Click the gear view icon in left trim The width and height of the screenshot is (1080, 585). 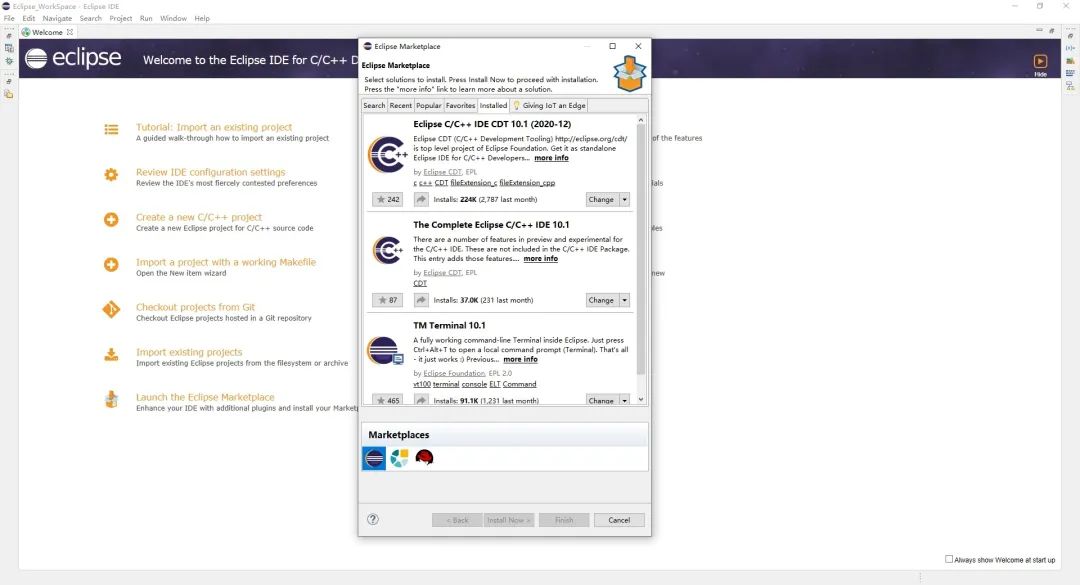(x=9, y=61)
